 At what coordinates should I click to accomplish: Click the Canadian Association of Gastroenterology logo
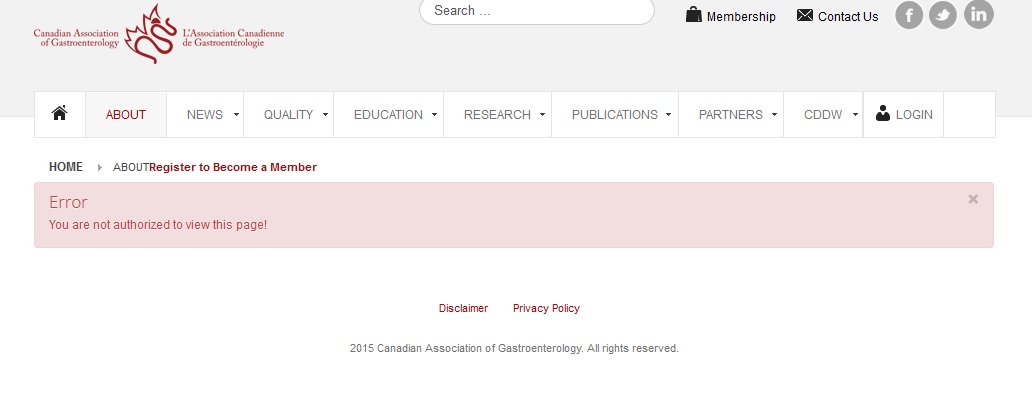point(159,34)
